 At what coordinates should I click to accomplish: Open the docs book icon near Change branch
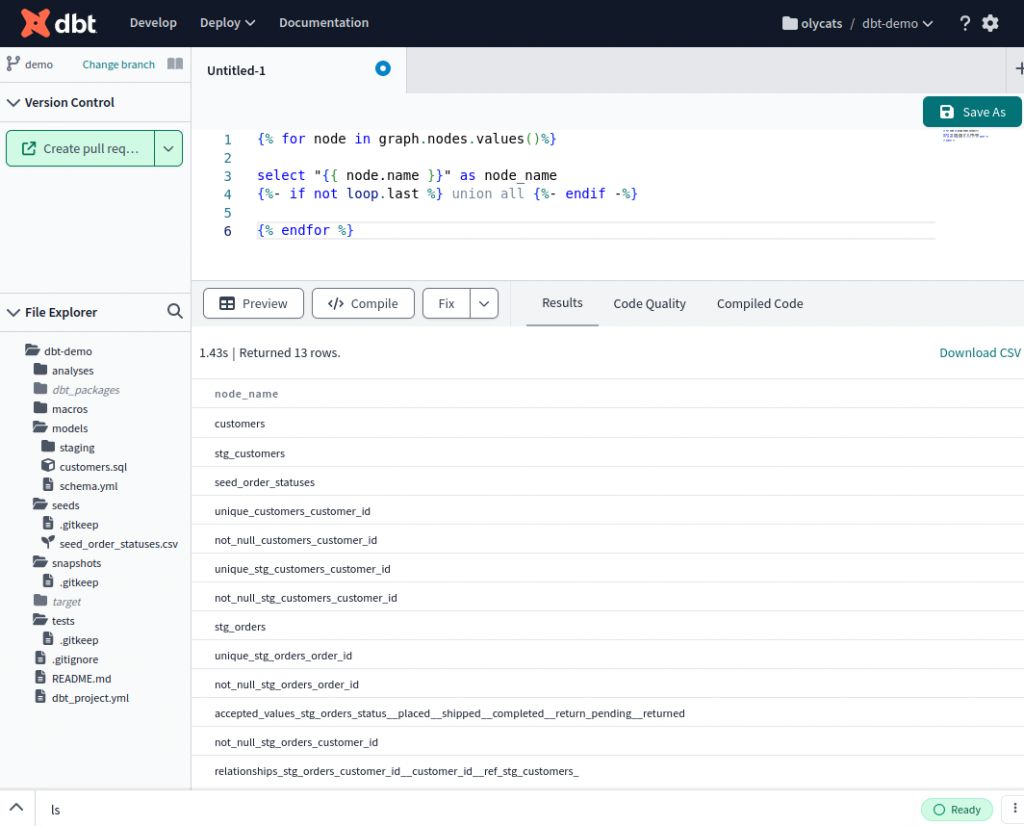pyautogui.click(x=175, y=63)
